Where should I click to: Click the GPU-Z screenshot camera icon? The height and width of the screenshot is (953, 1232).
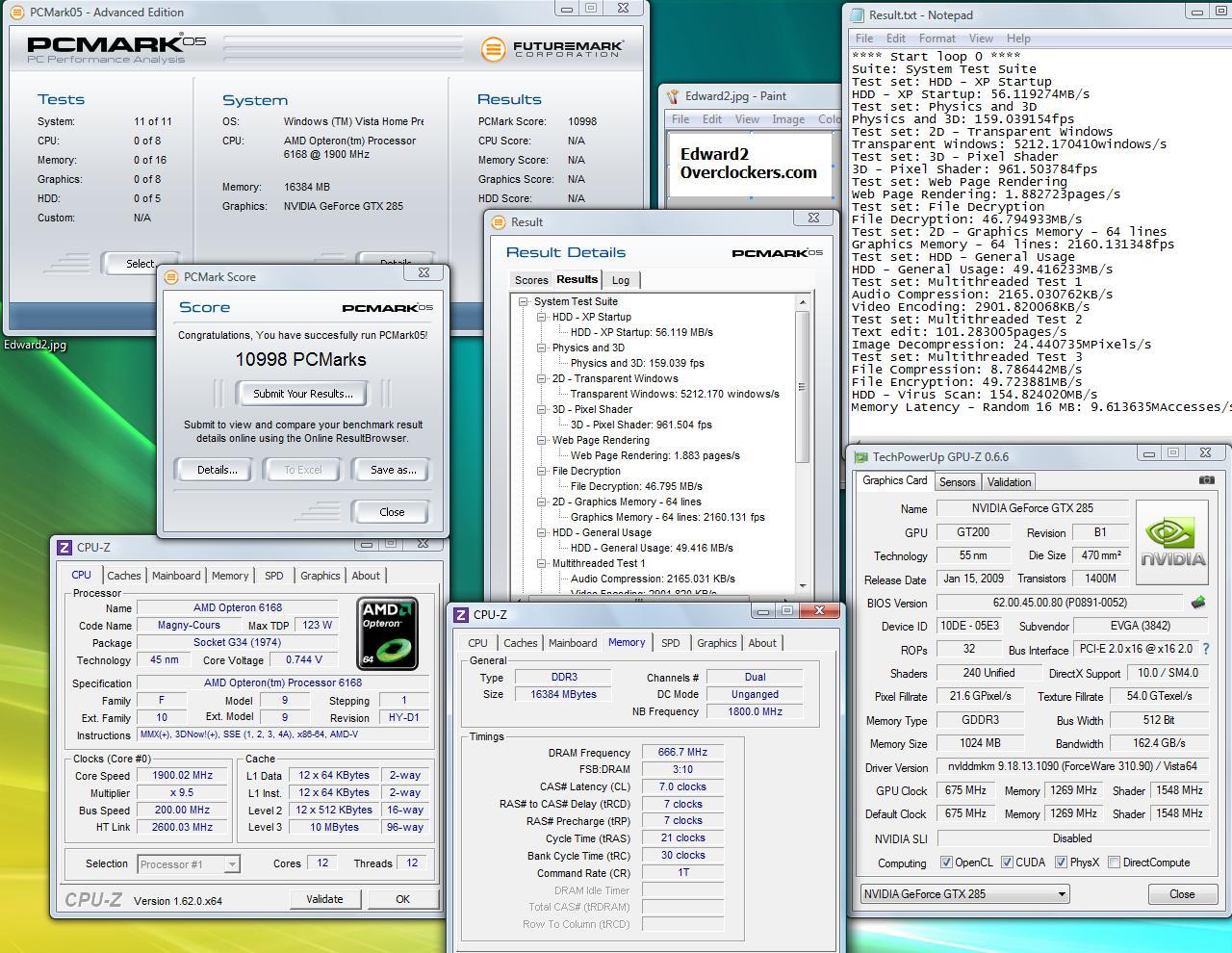coord(1206,479)
